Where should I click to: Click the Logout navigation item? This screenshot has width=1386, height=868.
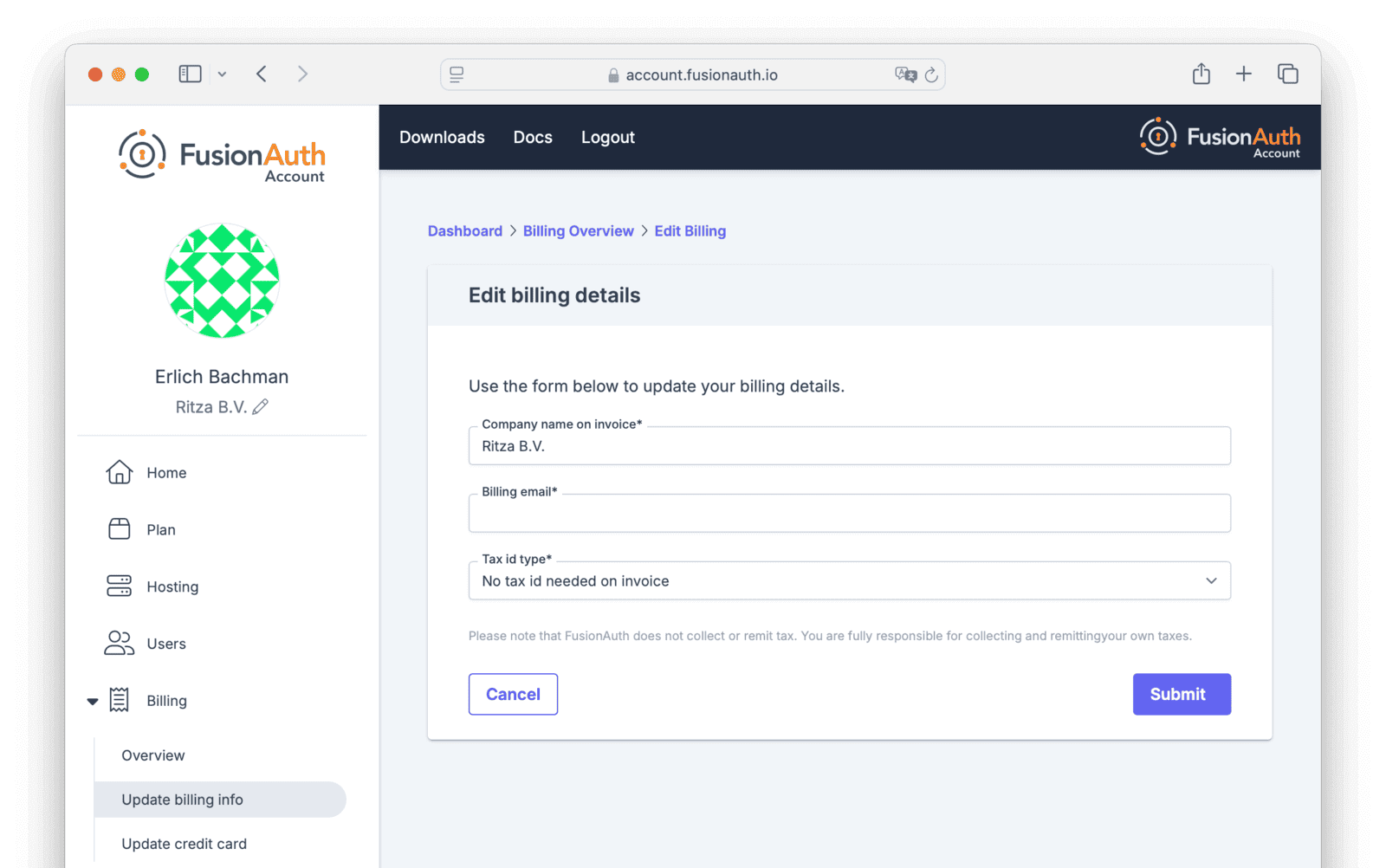(x=607, y=137)
